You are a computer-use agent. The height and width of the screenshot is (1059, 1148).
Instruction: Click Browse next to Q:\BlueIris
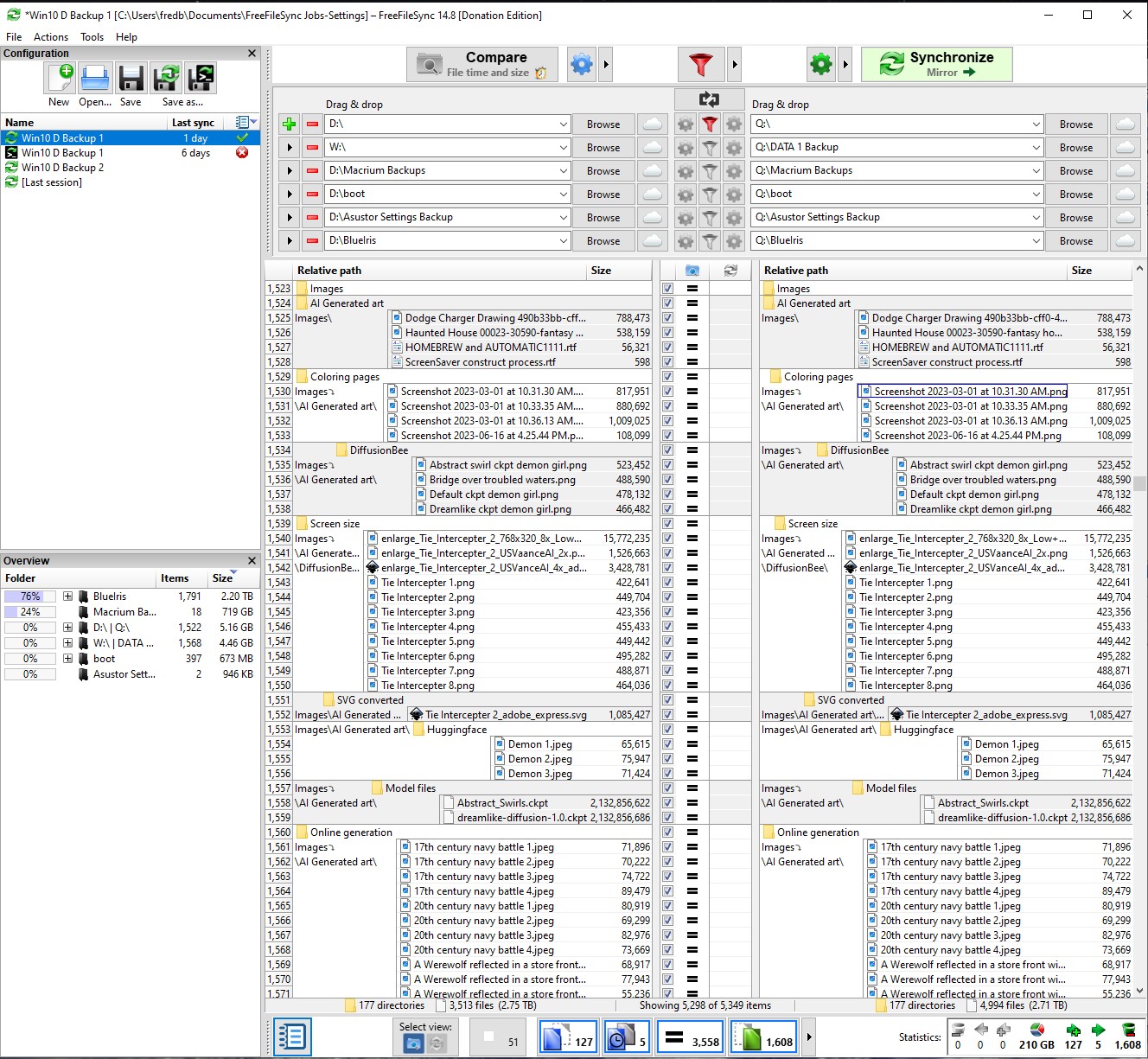[1076, 241]
